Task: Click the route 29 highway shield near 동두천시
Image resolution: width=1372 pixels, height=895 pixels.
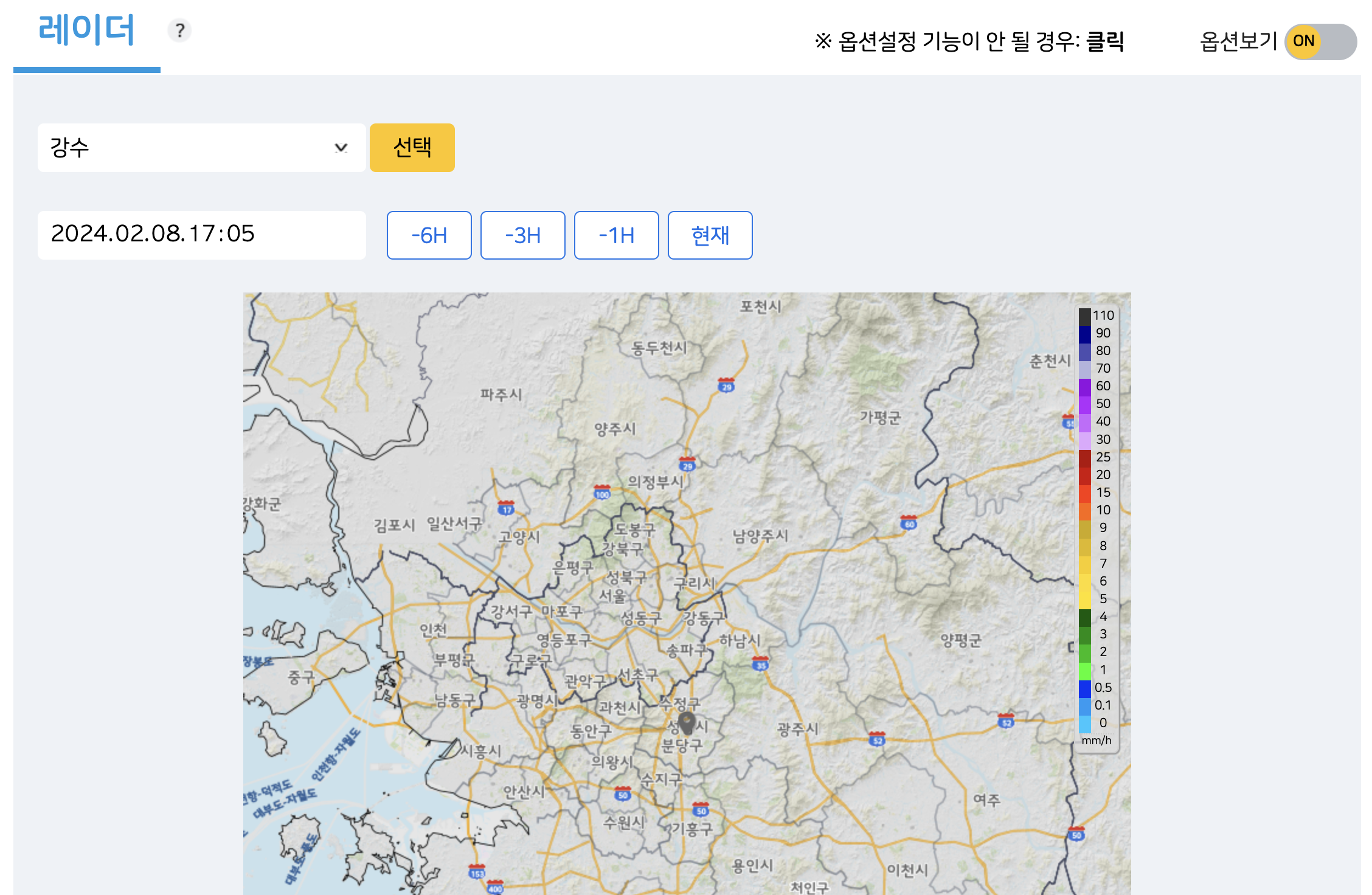Action: tap(727, 385)
